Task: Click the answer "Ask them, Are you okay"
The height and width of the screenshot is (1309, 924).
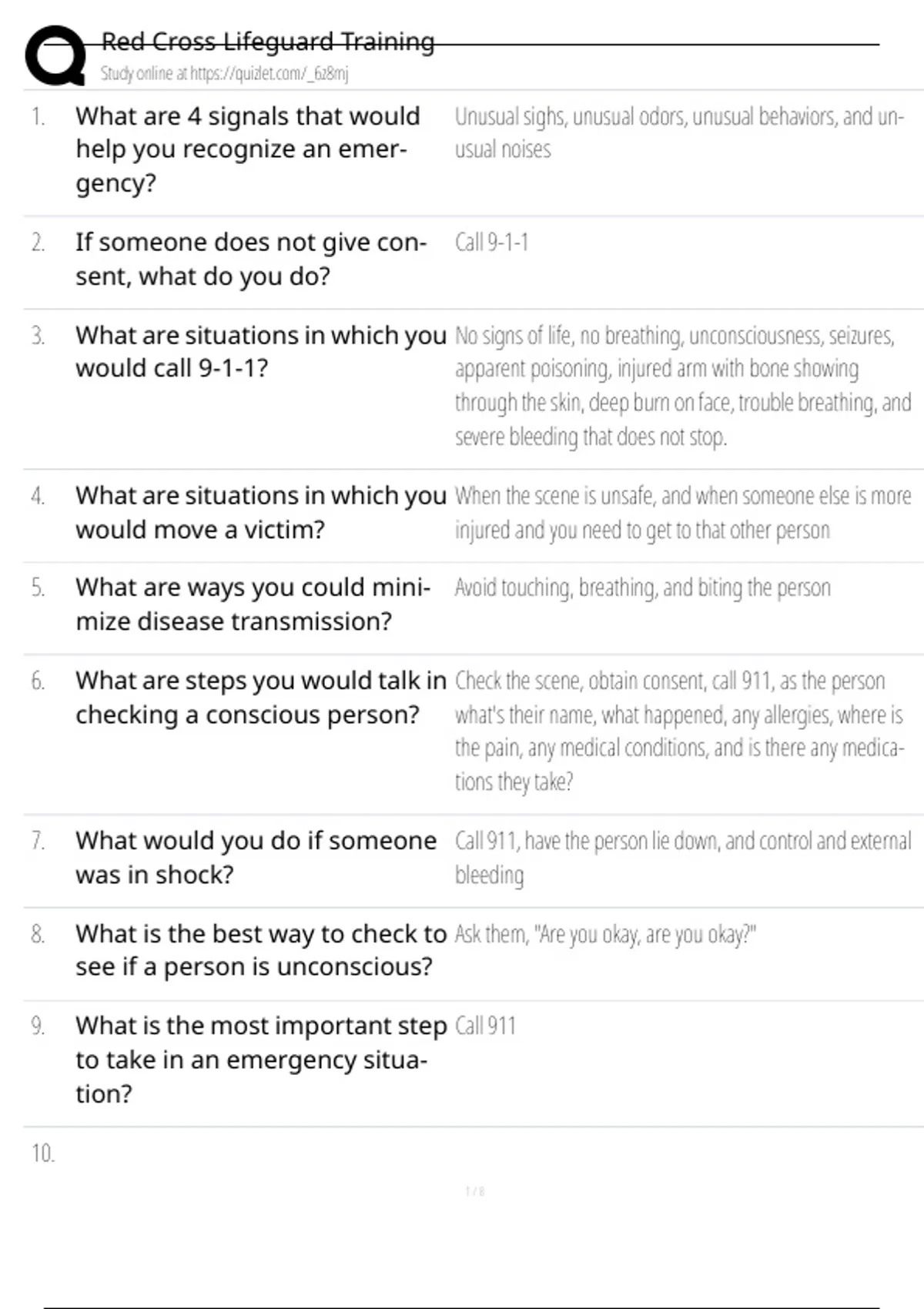Action: (605, 935)
